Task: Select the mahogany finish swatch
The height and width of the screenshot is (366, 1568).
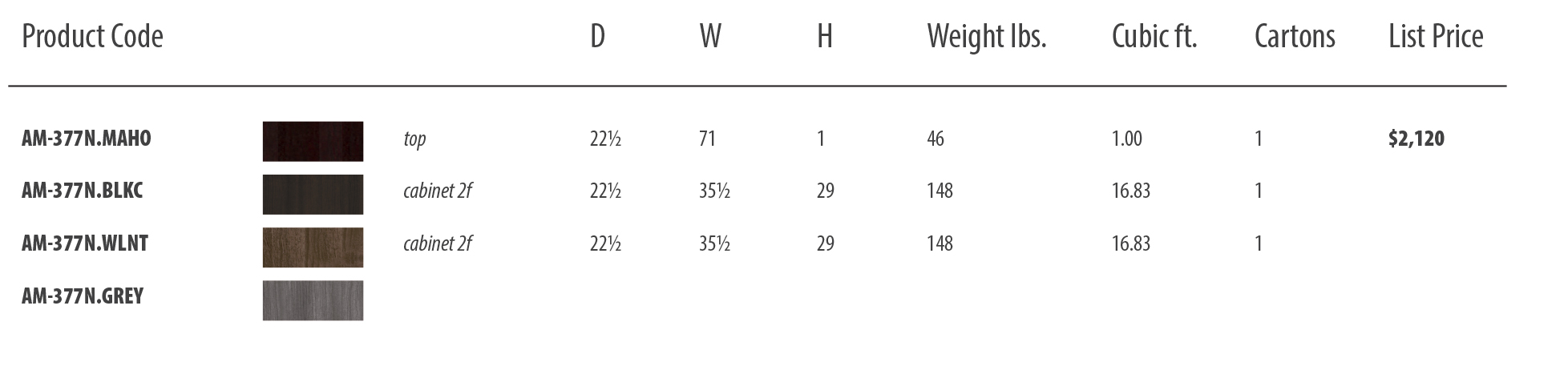Action: (x=313, y=142)
